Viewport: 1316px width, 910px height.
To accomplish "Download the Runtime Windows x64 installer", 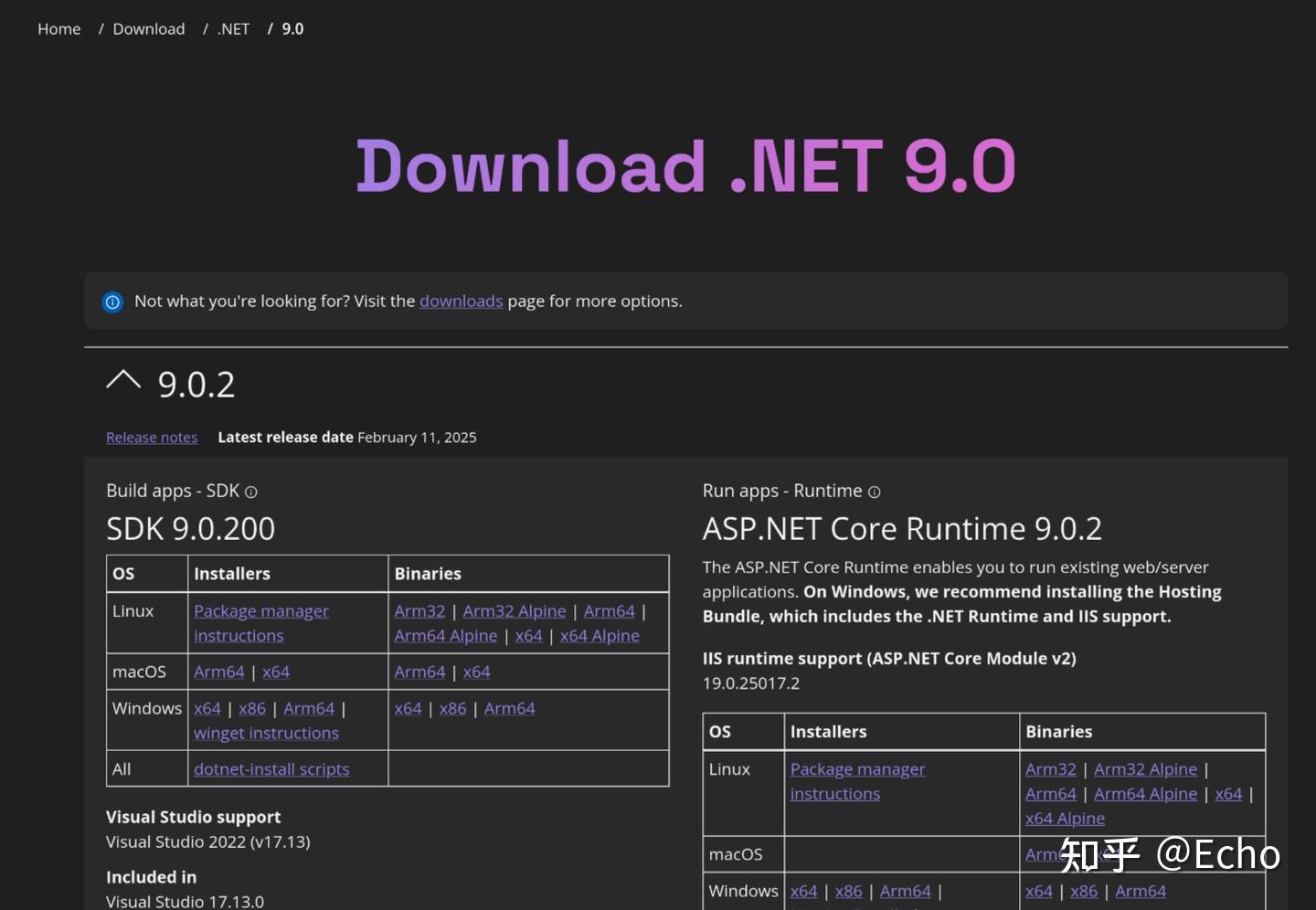I will point(804,892).
